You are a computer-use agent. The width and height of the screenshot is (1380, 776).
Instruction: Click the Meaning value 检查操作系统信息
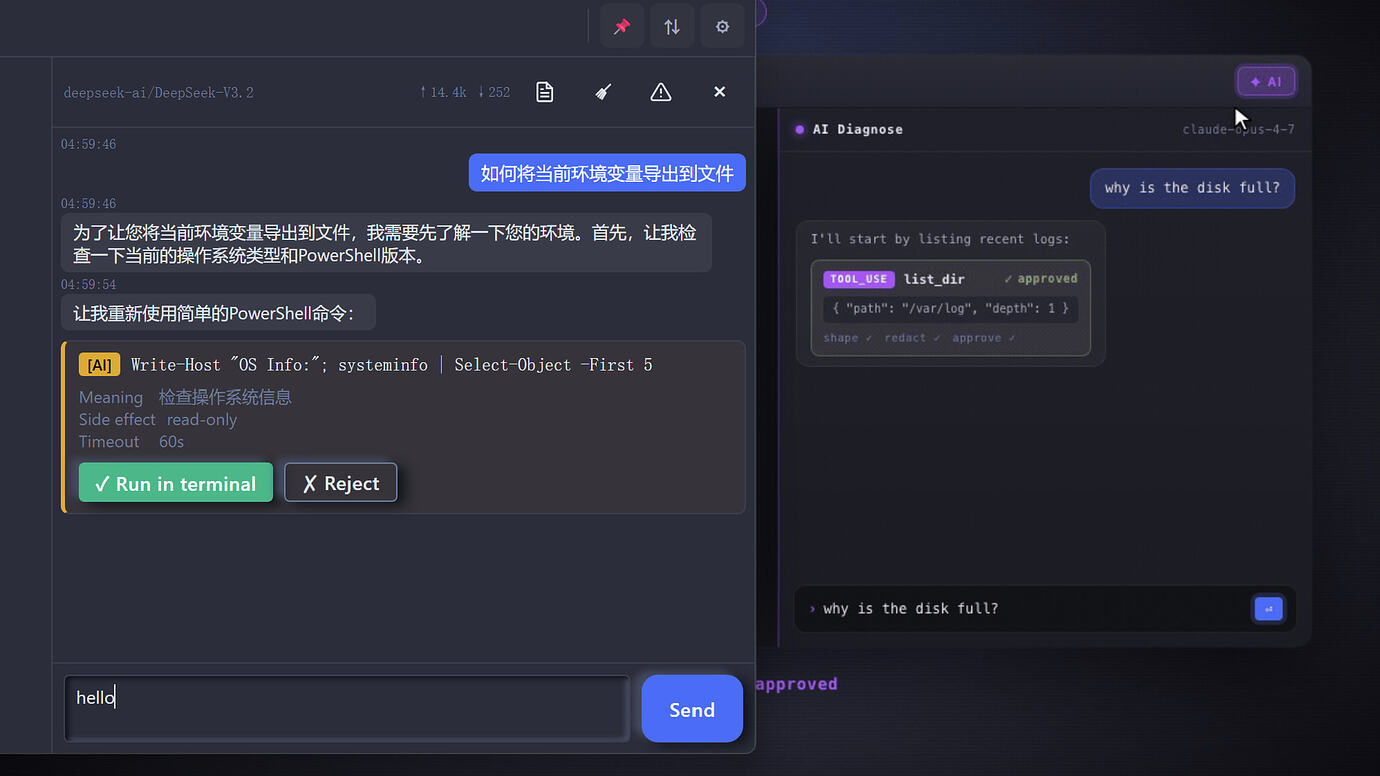point(225,397)
